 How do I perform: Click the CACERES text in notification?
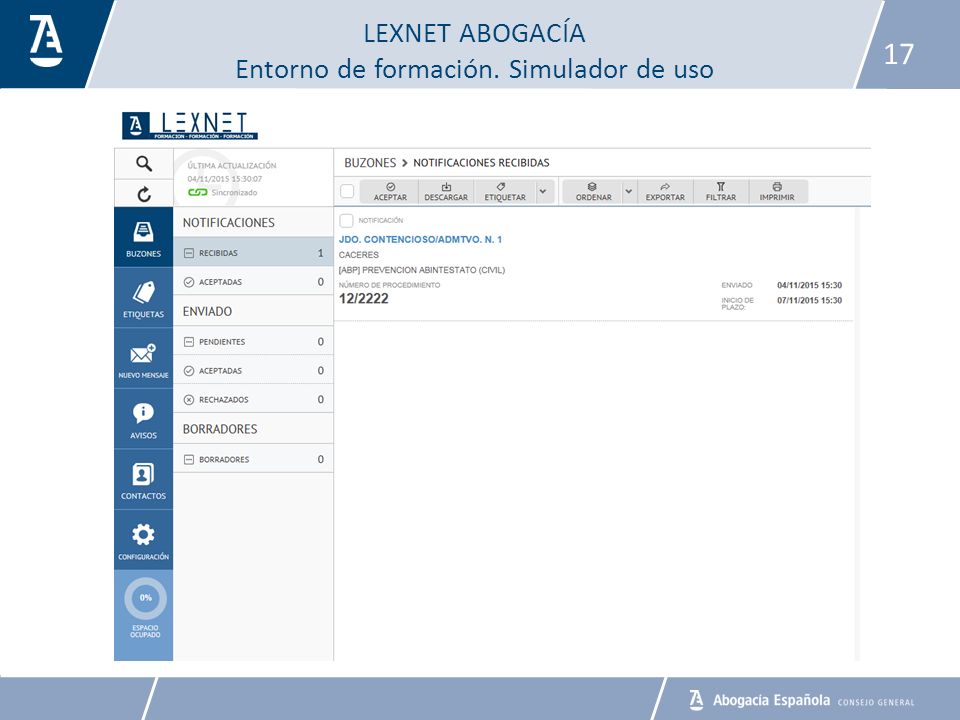(x=359, y=255)
